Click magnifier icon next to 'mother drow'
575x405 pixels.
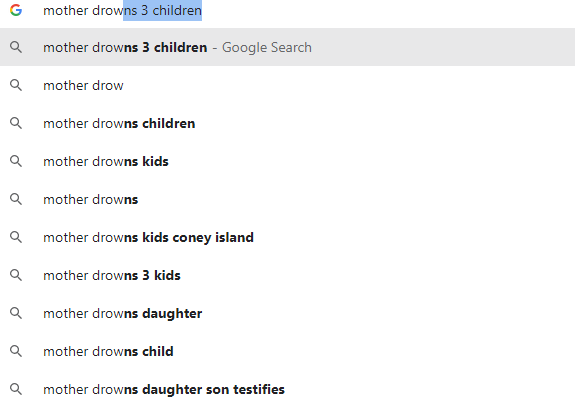click(x=16, y=85)
